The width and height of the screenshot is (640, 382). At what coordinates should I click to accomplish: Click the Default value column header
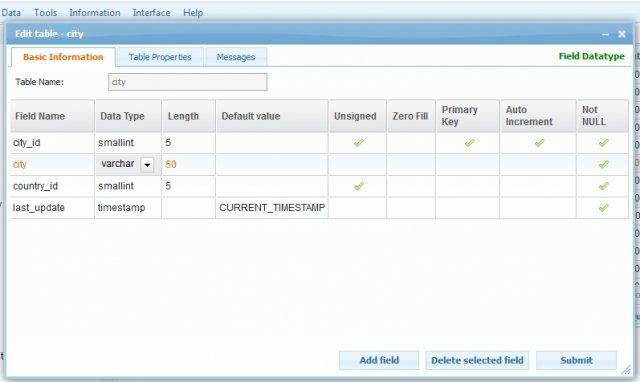click(272, 116)
